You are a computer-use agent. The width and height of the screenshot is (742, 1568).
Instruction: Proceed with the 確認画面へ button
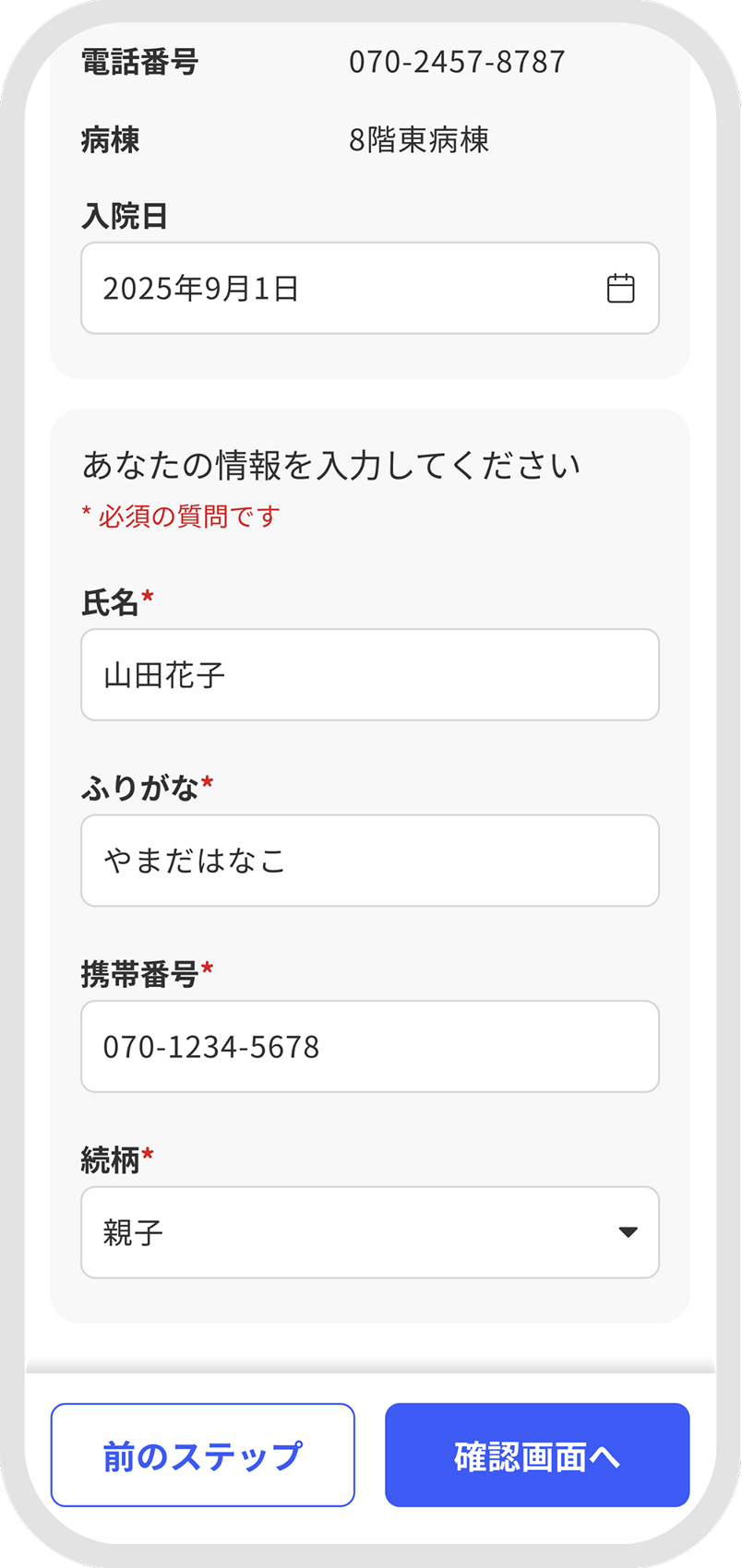[537, 1455]
